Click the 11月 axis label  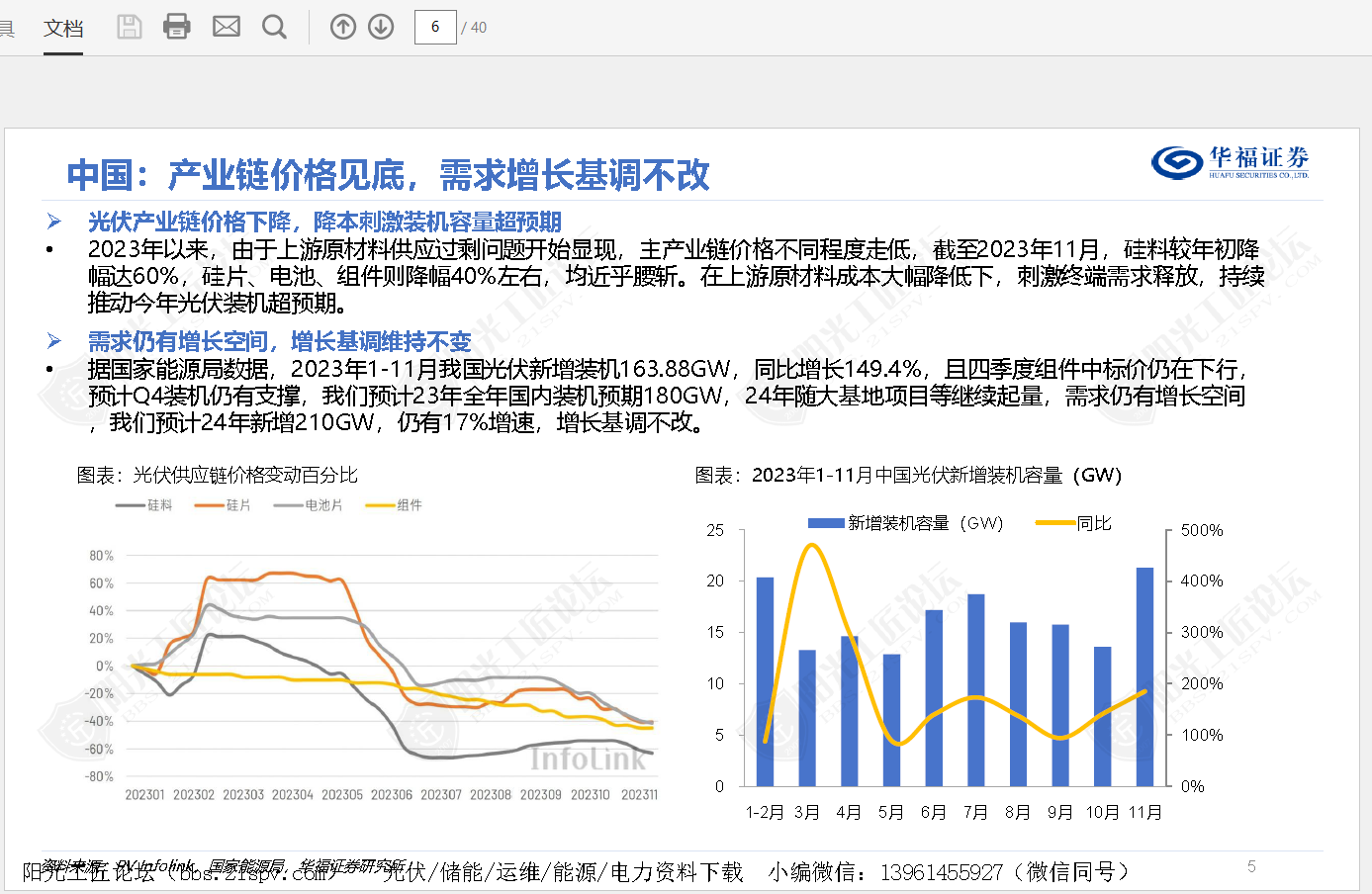click(1145, 812)
